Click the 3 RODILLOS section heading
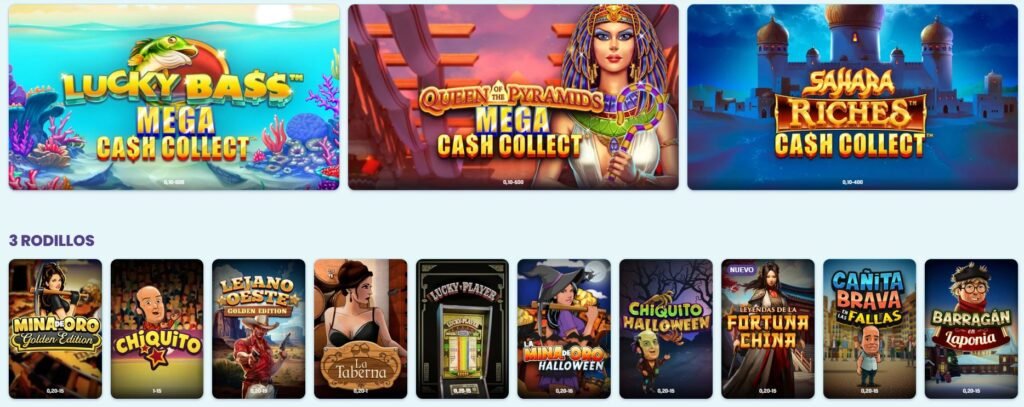1024x407 pixels. pos(52,240)
